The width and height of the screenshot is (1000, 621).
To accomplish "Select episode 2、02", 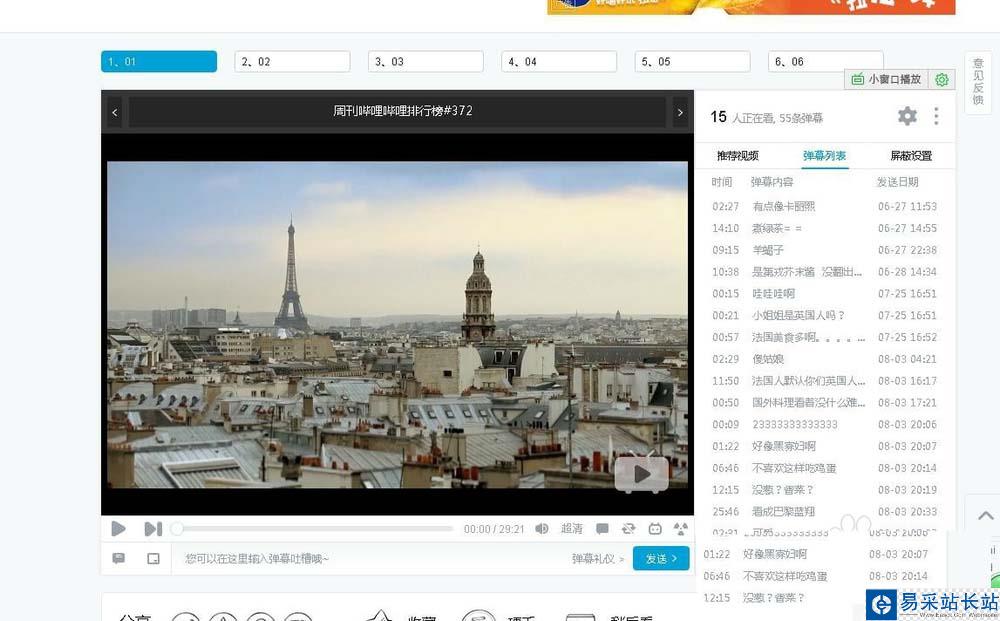I will 292,62.
